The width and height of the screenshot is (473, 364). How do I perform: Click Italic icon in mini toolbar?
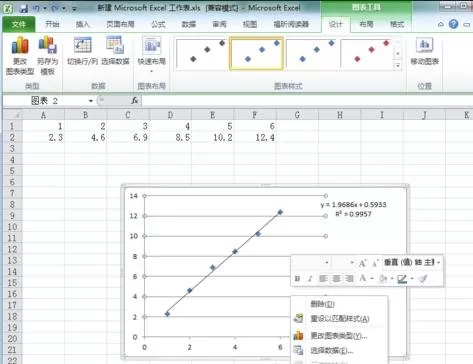click(x=310, y=279)
